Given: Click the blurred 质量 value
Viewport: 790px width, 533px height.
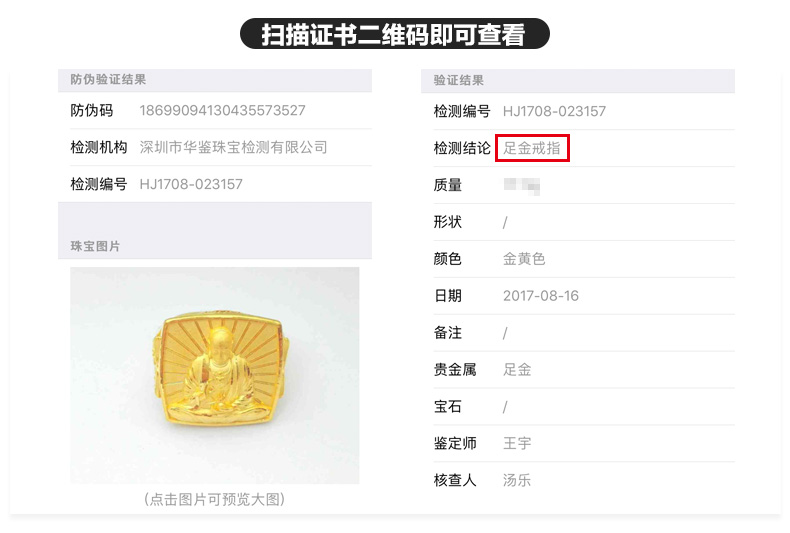Looking at the screenshot, I should click(522, 186).
